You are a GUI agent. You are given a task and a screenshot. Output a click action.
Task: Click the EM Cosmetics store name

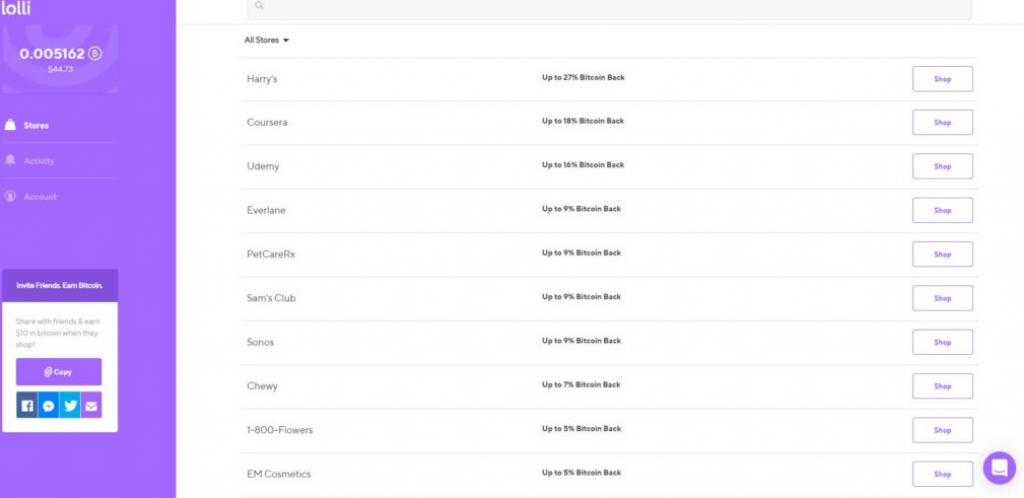[x=278, y=474]
